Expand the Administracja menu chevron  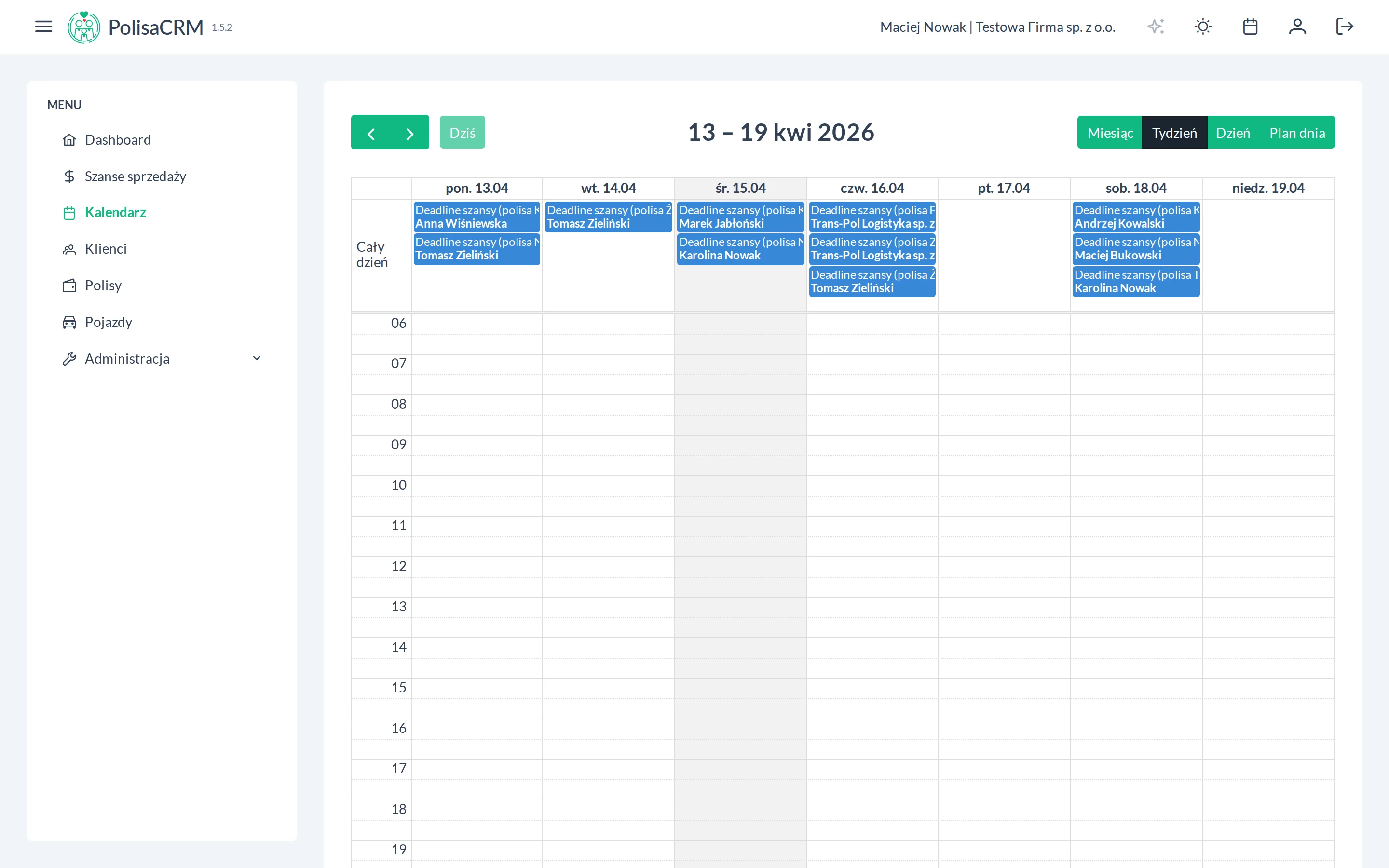pyautogui.click(x=257, y=358)
